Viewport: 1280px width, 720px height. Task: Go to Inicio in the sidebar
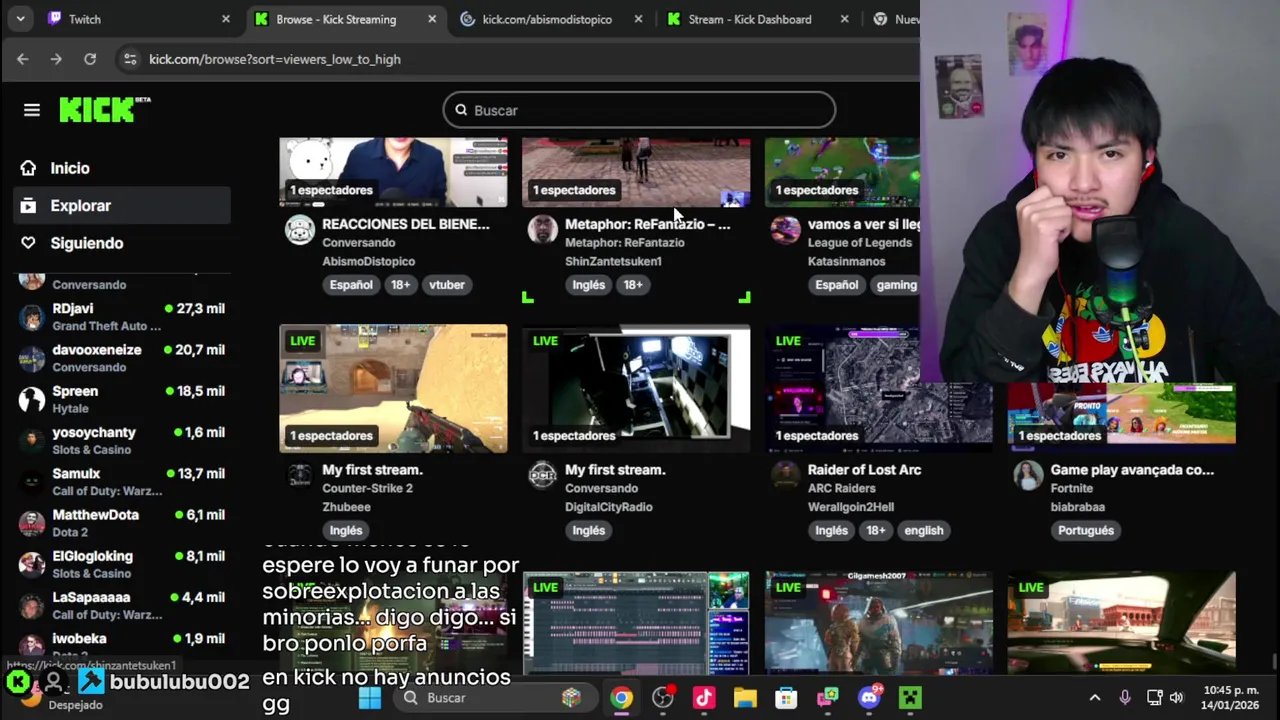coord(70,168)
